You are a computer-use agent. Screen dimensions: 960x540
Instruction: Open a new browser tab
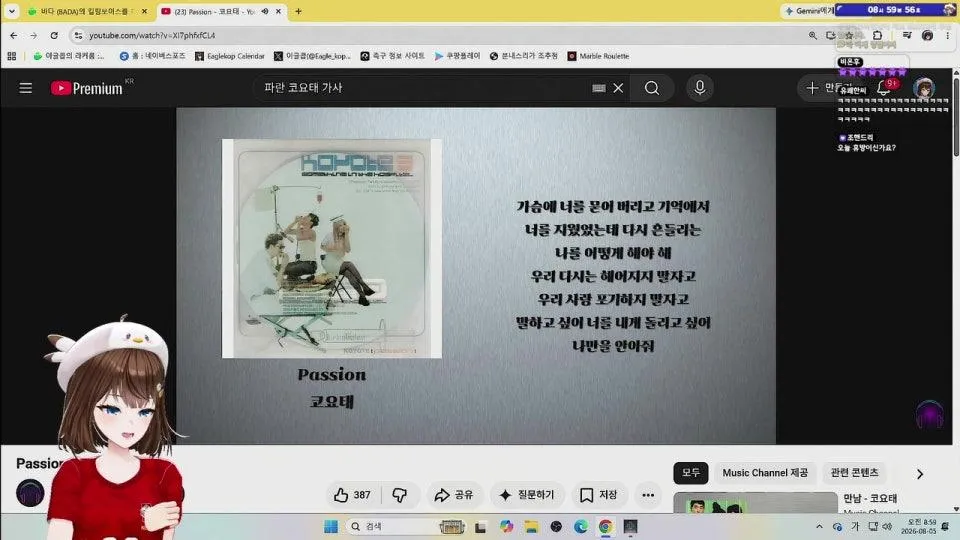point(298,11)
